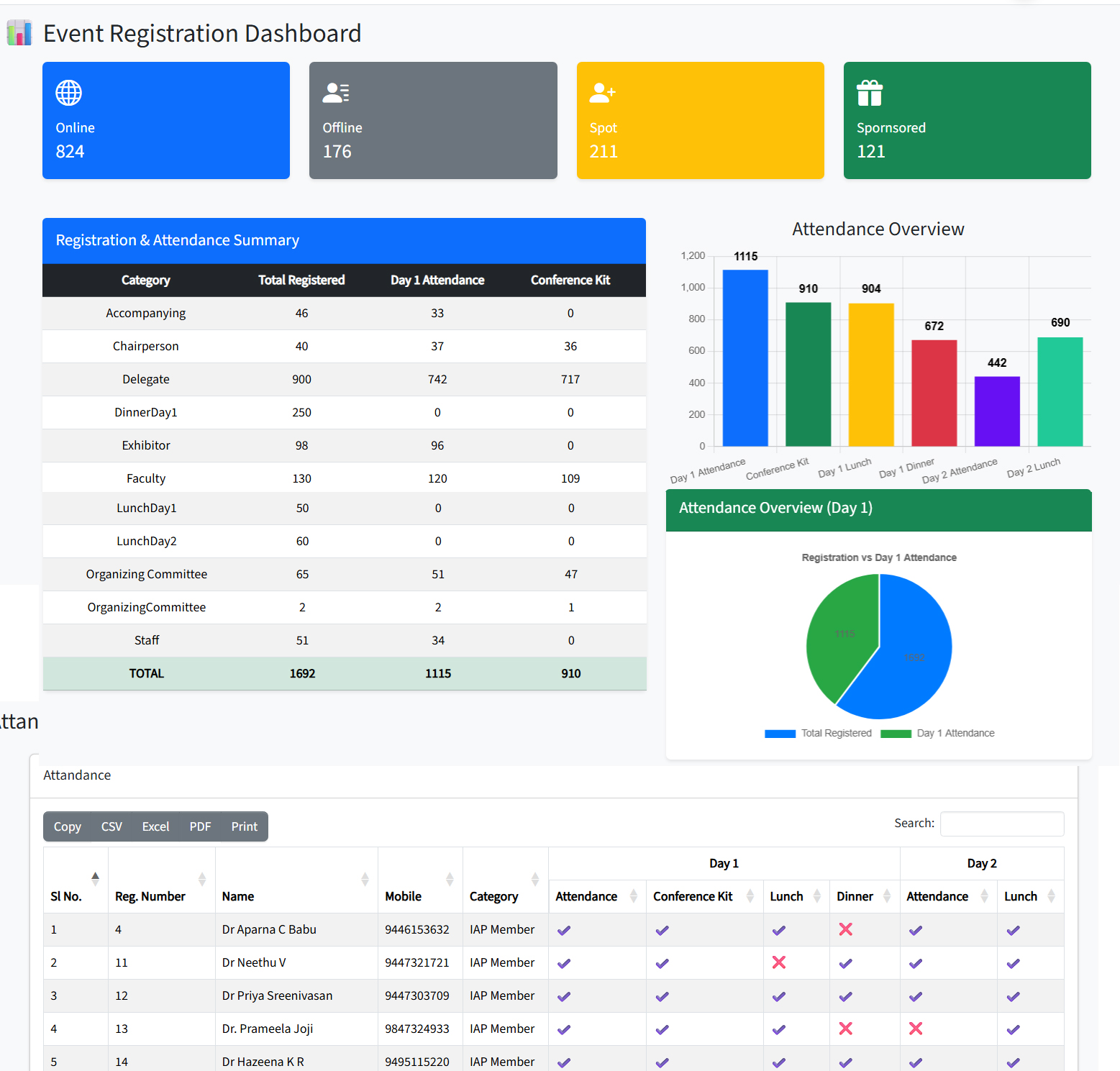This screenshot has height=1071, width=1120.
Task: Click the ID badge icon on the Offline card
Action: pyautogui.click(x=335, y=92)
